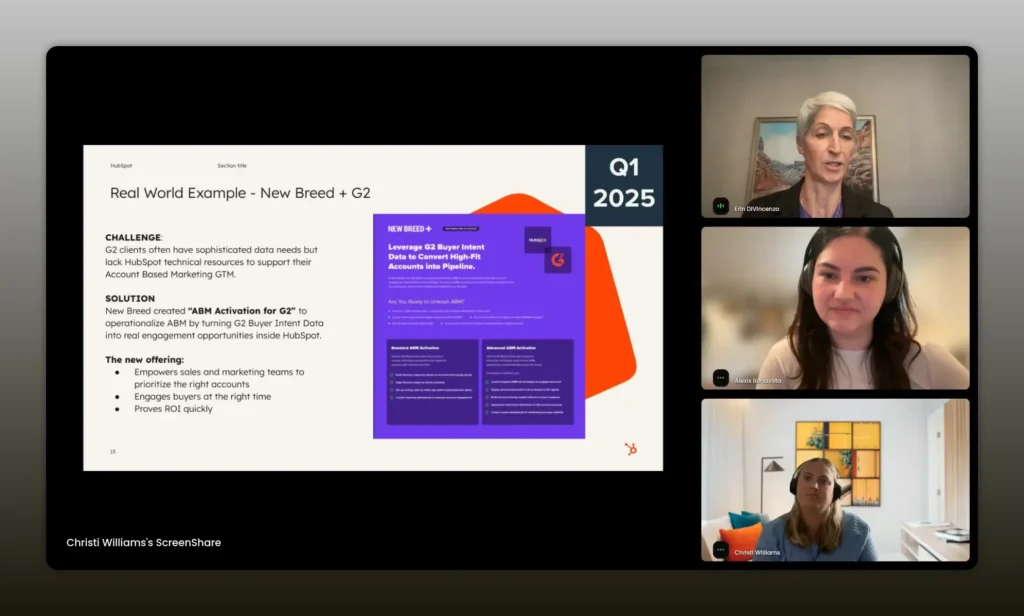Click the "HubSpot" text in the slide header
The image size is (1024, 616).
click(121, 165)
